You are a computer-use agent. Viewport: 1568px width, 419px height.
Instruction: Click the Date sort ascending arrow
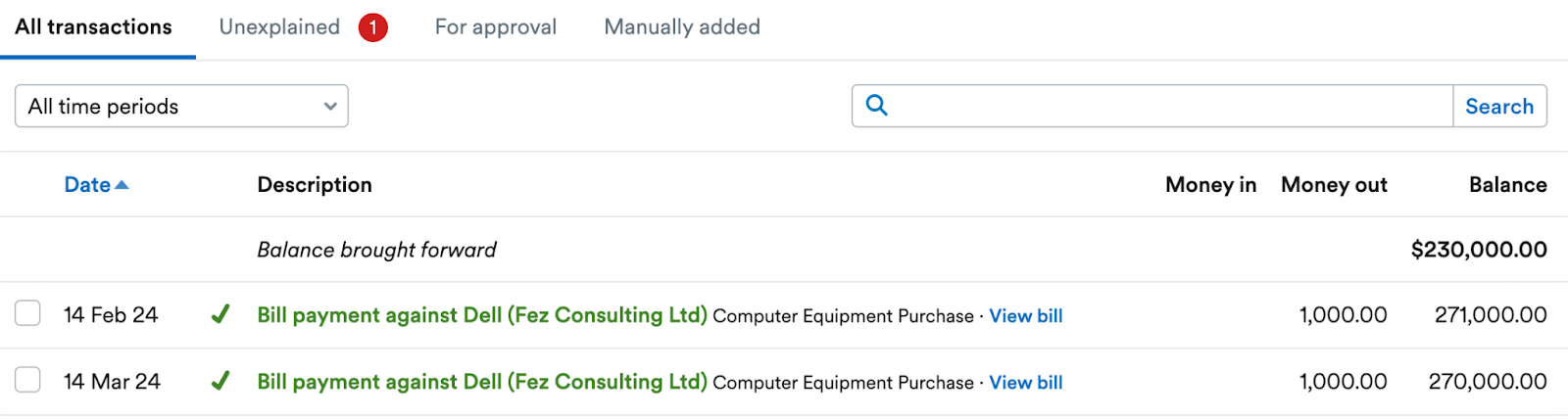pyautogui.click(x=122, y=185)
